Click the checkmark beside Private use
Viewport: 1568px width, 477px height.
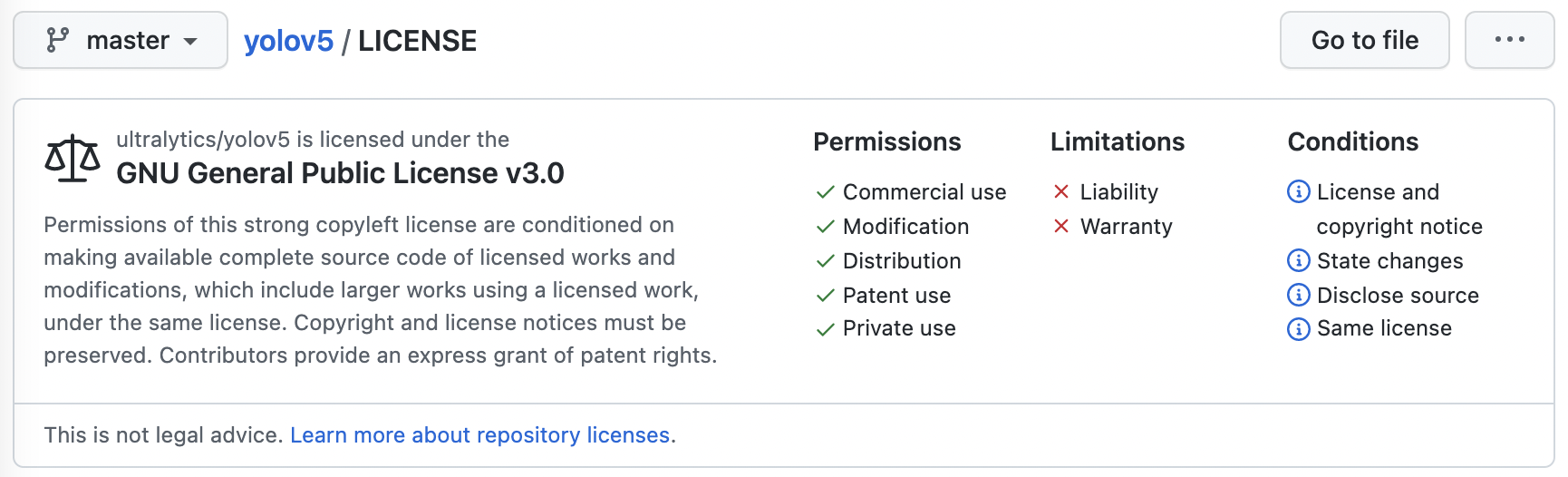click(x=825, y=329)
